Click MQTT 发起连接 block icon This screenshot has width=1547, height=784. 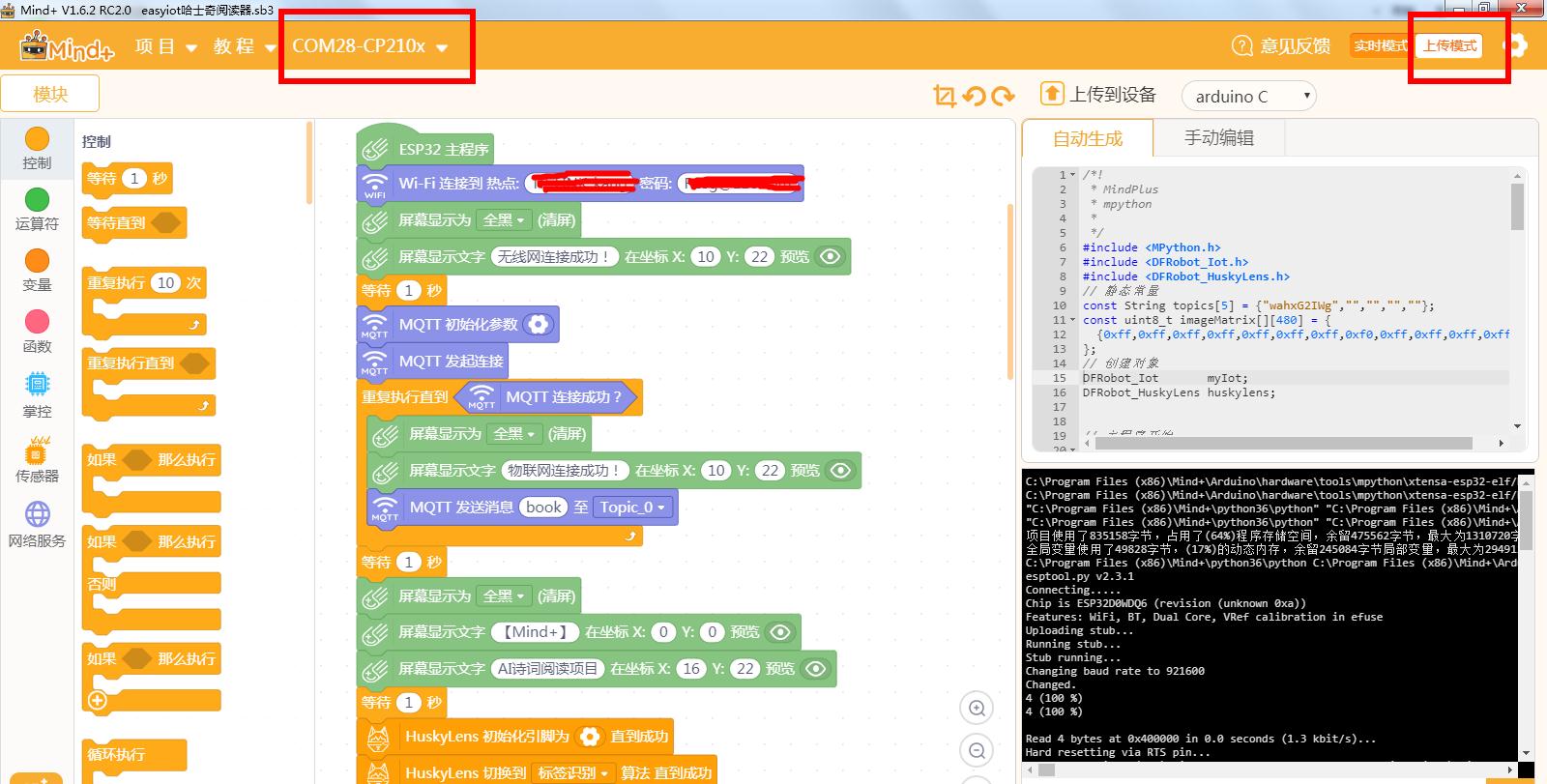[x=374, y=362]
